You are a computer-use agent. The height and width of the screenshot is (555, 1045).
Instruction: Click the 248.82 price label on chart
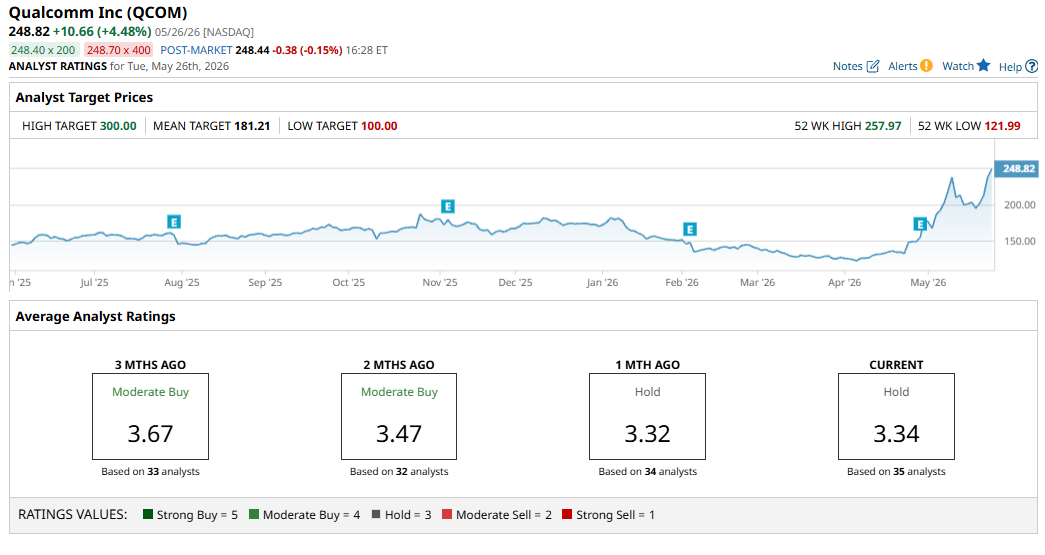click(1016, 169)
